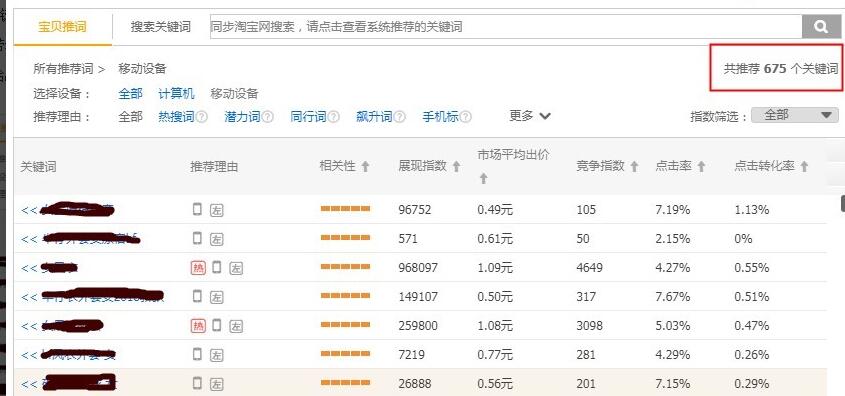Select 全部 under 选择设备
The width and height of the screenshot is (845, 396).
(x=130, y=94)
